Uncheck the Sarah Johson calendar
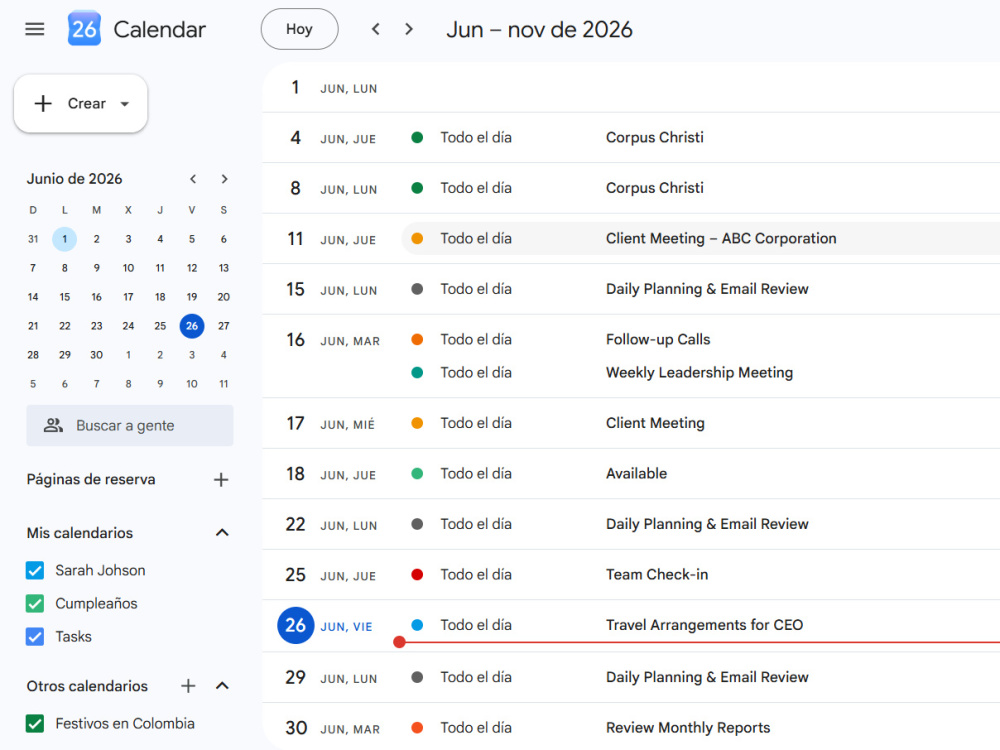Screen dimensions: 1000x750 coord(35,570)
